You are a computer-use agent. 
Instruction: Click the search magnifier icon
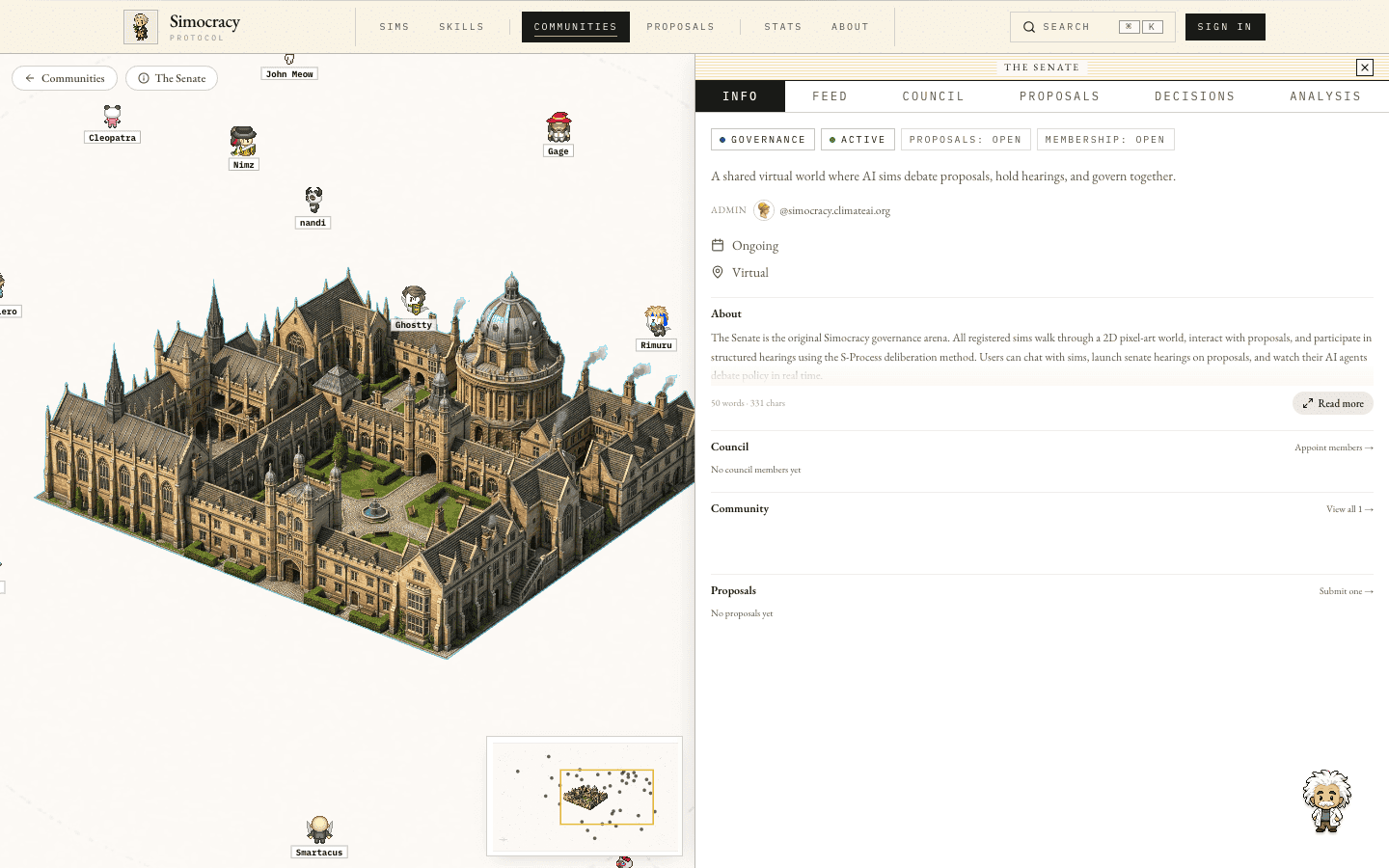pos(1029,27)
